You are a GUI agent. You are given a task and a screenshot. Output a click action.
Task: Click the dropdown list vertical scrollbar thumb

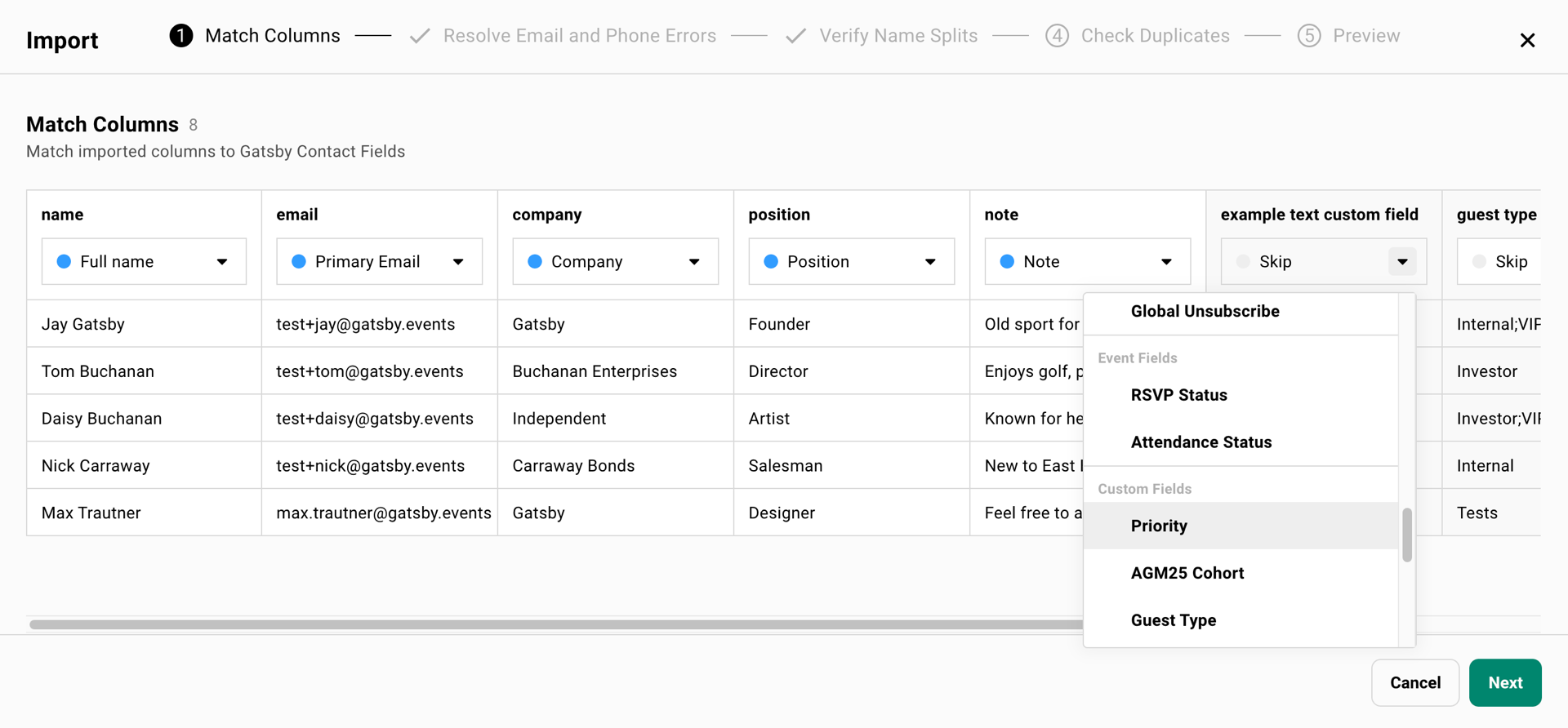1406,535
